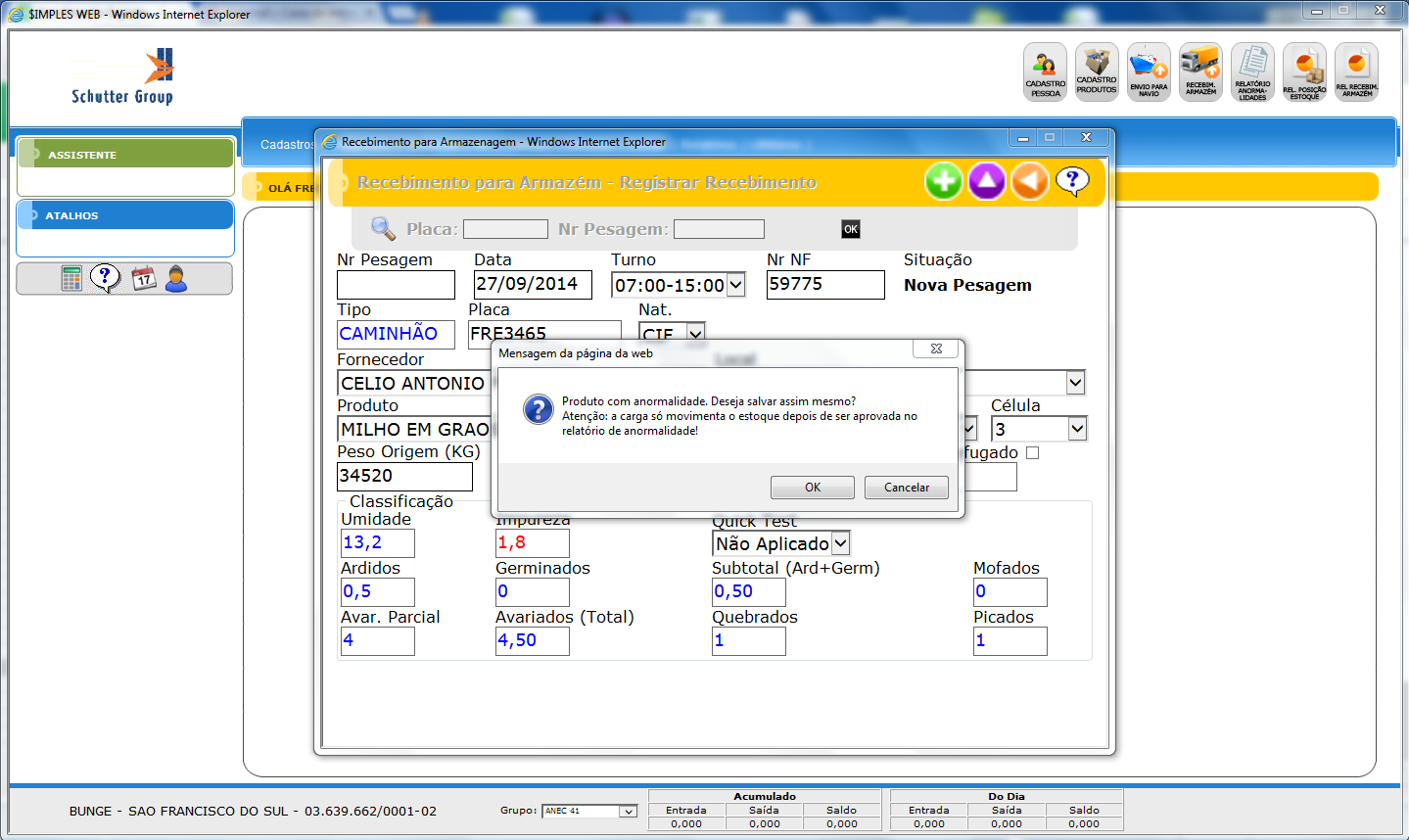The height and width of the screenshot is (840, 1409).
Task: Open Cadastro Pessoa icon
Action: click(1045, 71)
